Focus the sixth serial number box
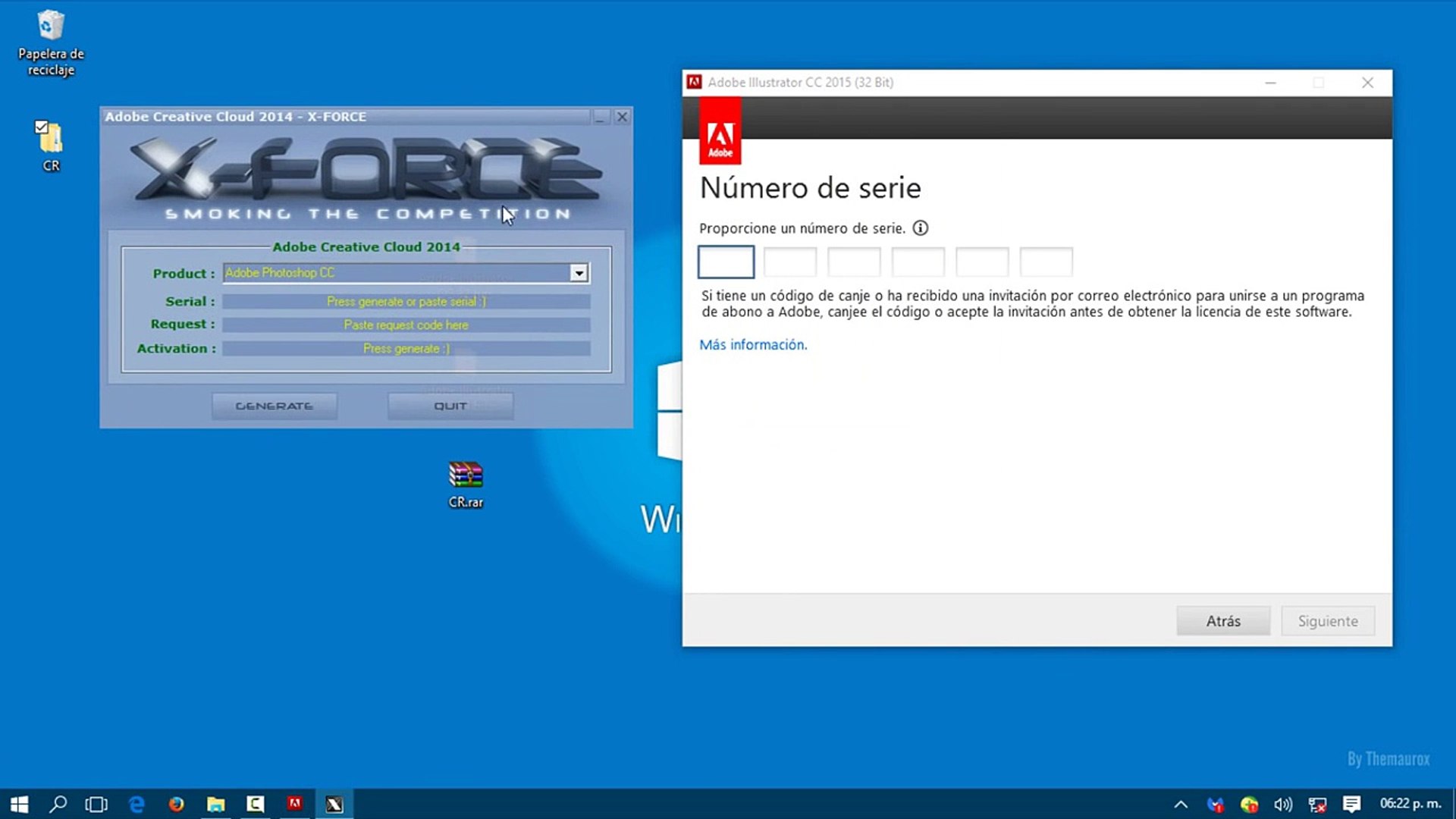 tap(1046, 262)
